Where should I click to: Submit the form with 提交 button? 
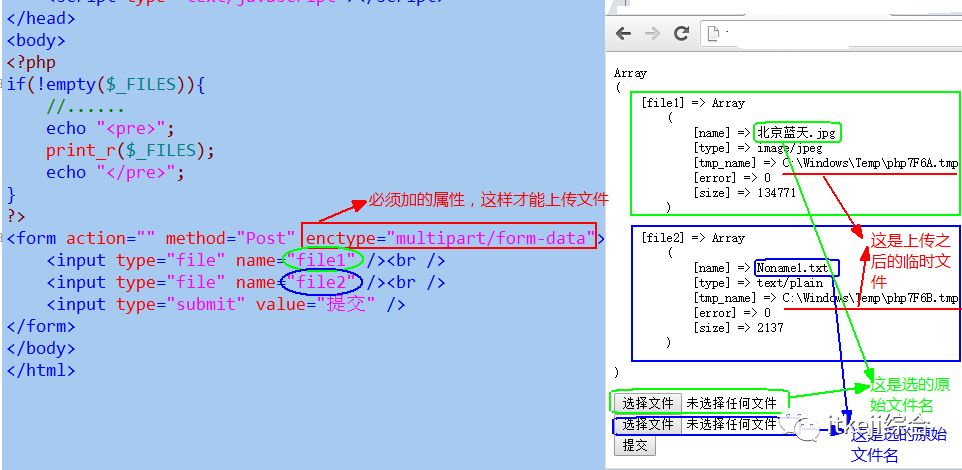point(635,445)
